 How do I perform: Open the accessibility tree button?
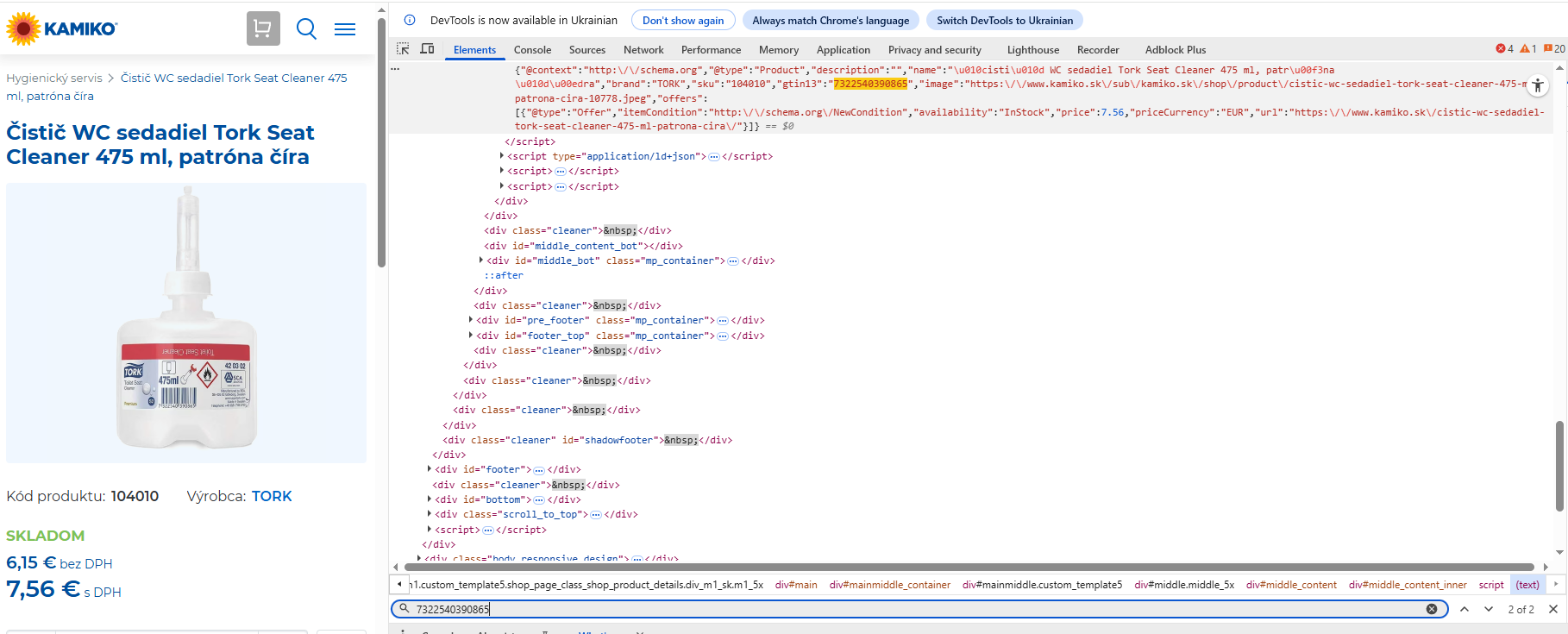point(1538,85)
